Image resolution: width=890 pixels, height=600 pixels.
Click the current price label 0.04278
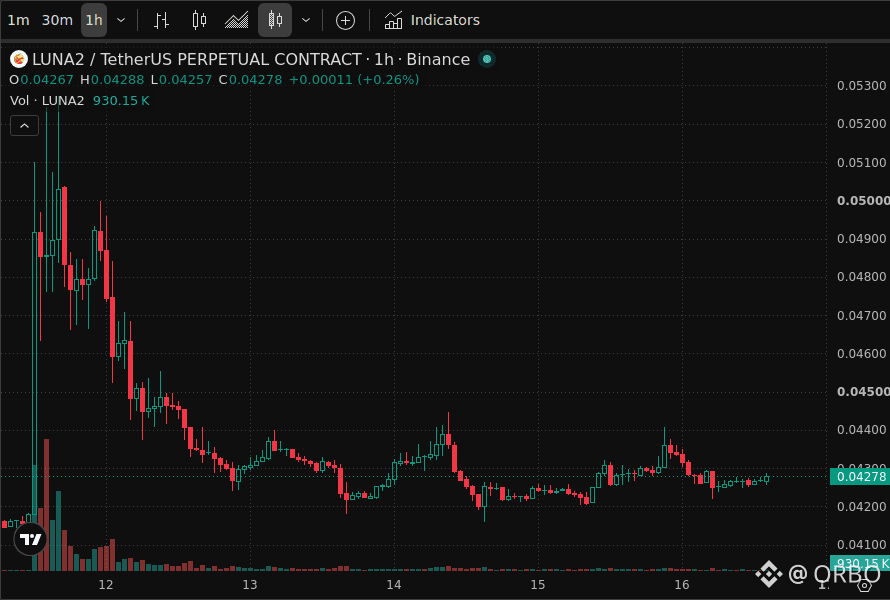(x=859, y=477)
